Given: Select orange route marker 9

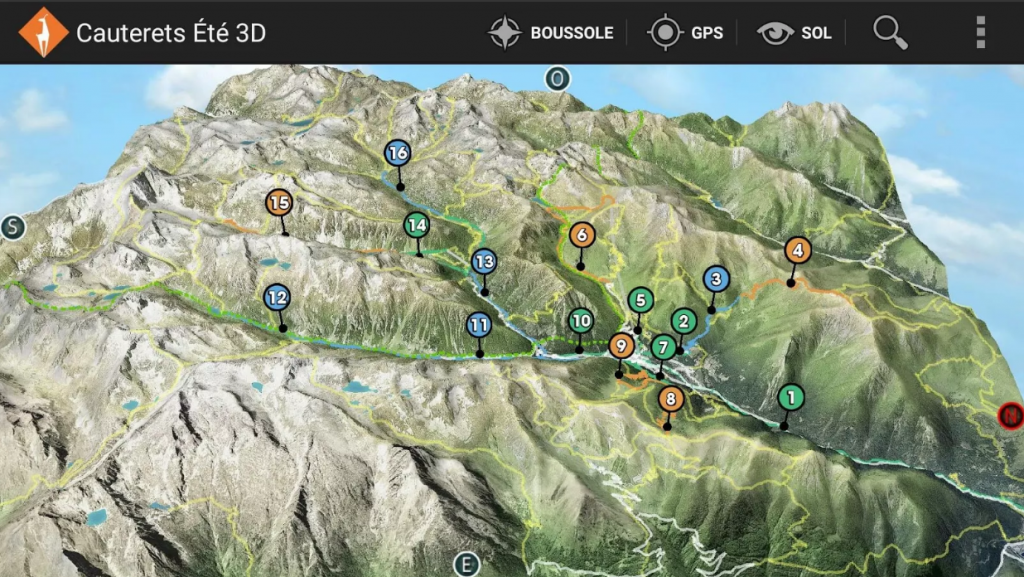Looking at the screenshot, I should click(x=621, y=346).
